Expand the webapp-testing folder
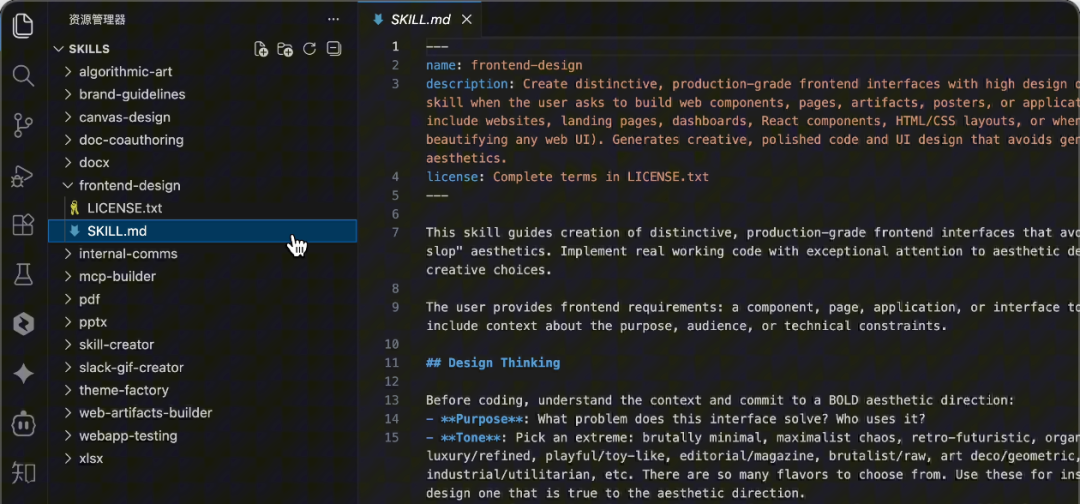The image size is (1080, 504). [68, 435]
